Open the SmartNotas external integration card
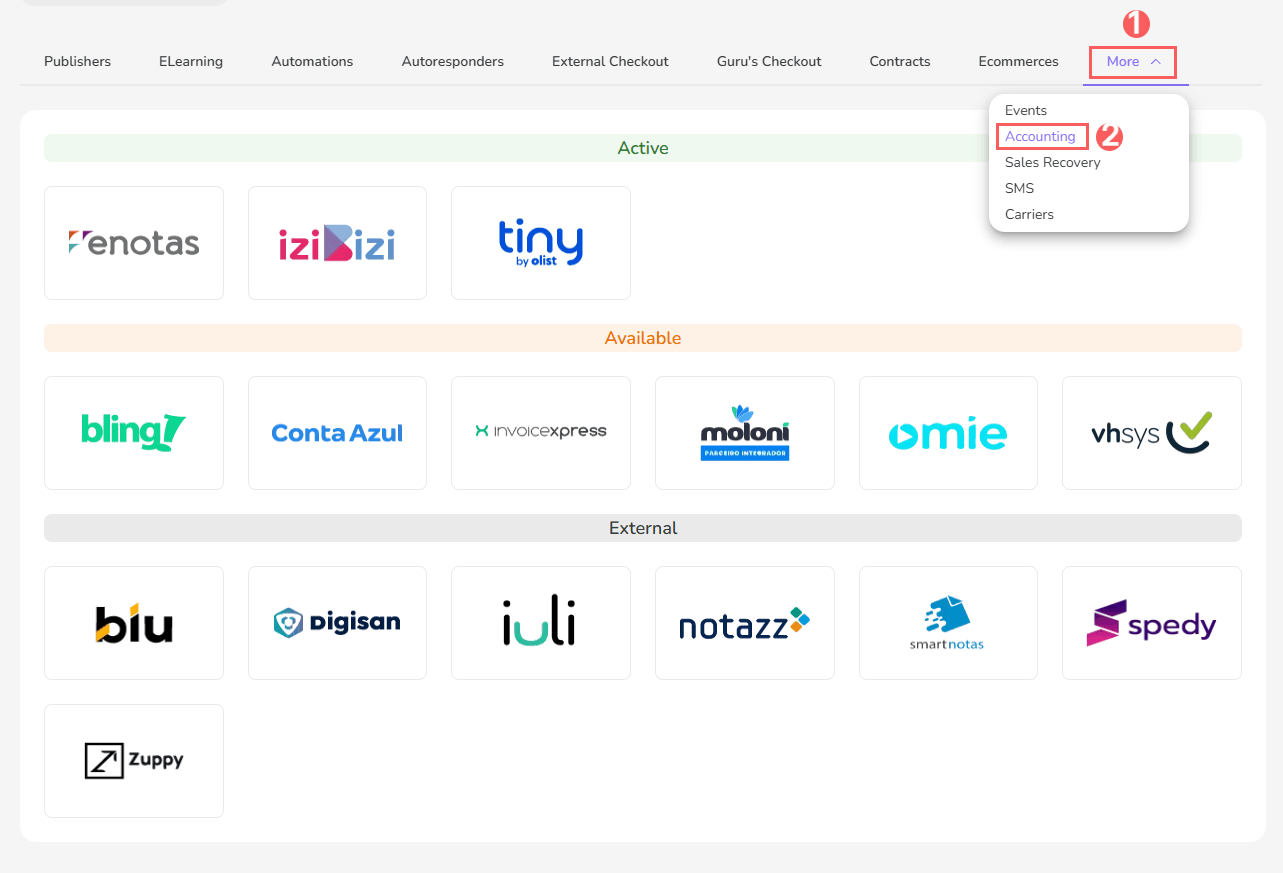Viewport: 1283px width, 873px height. 948,623
